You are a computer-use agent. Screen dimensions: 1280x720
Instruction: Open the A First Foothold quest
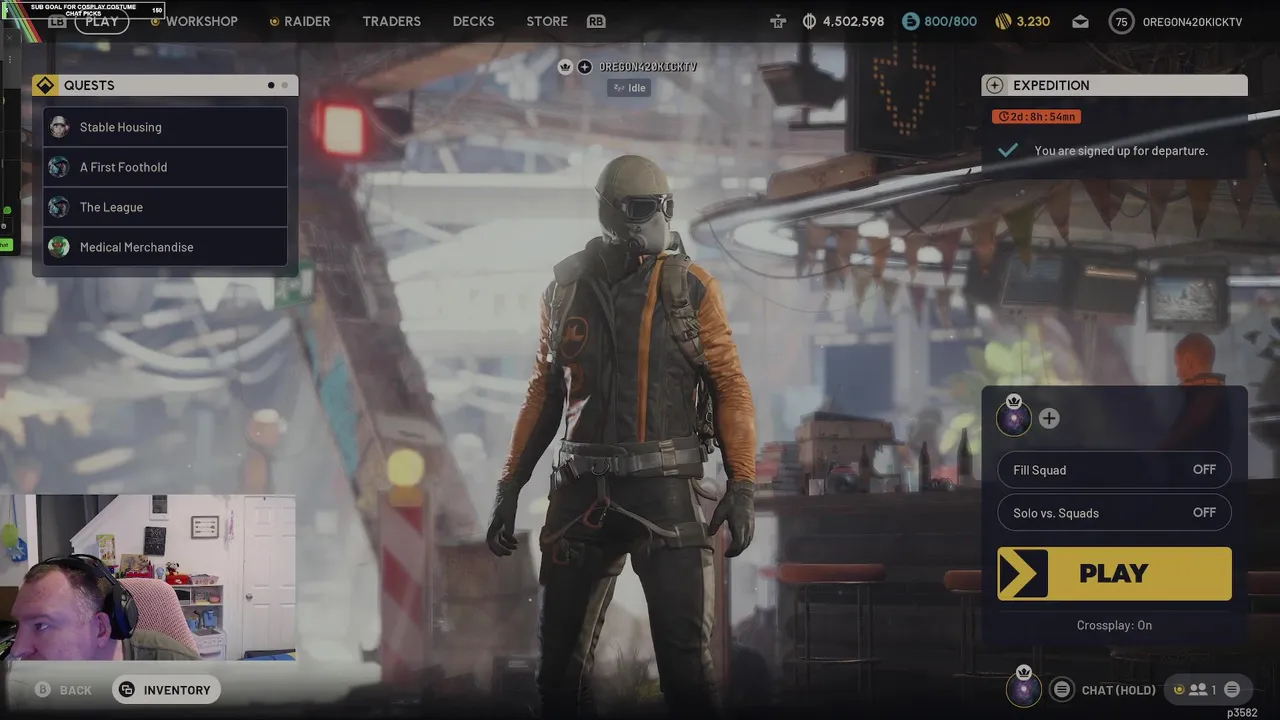pyautogui.click(x=165, y=167)
